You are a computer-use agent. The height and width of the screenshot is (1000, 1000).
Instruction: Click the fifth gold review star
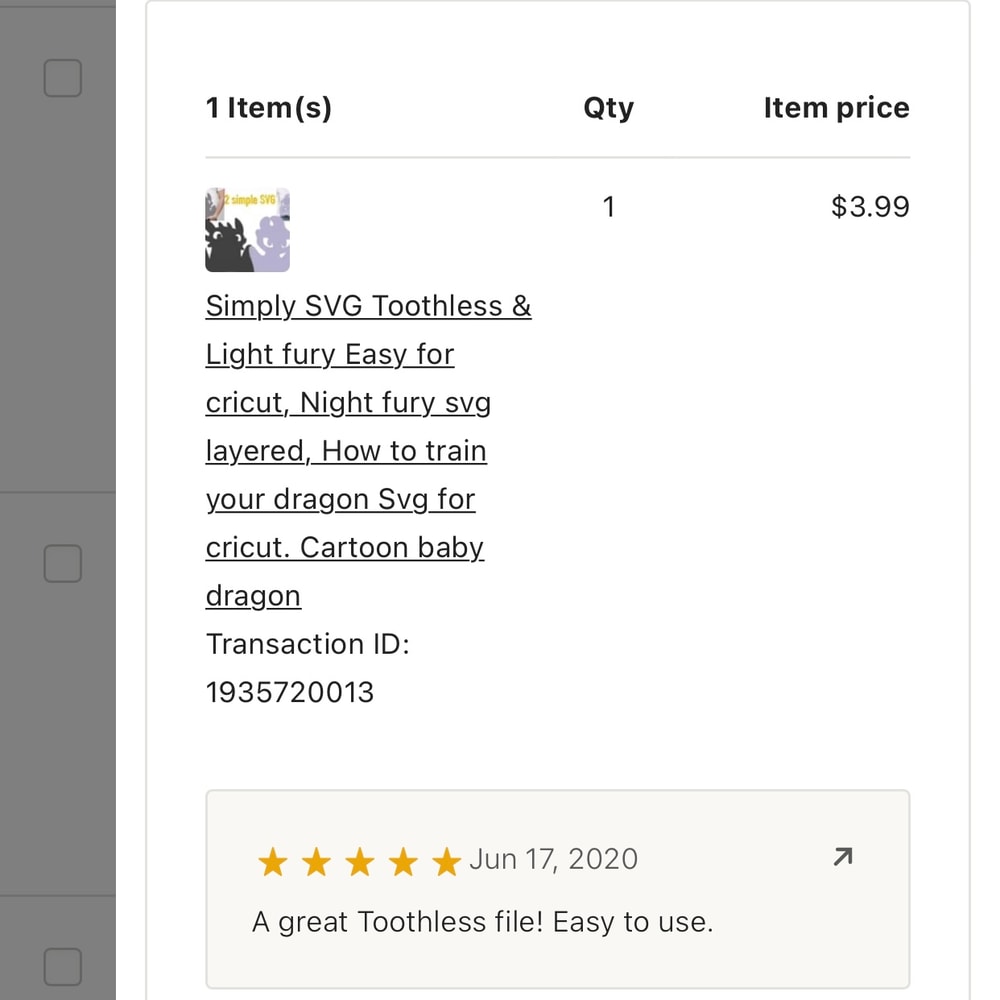pos(446,861)
